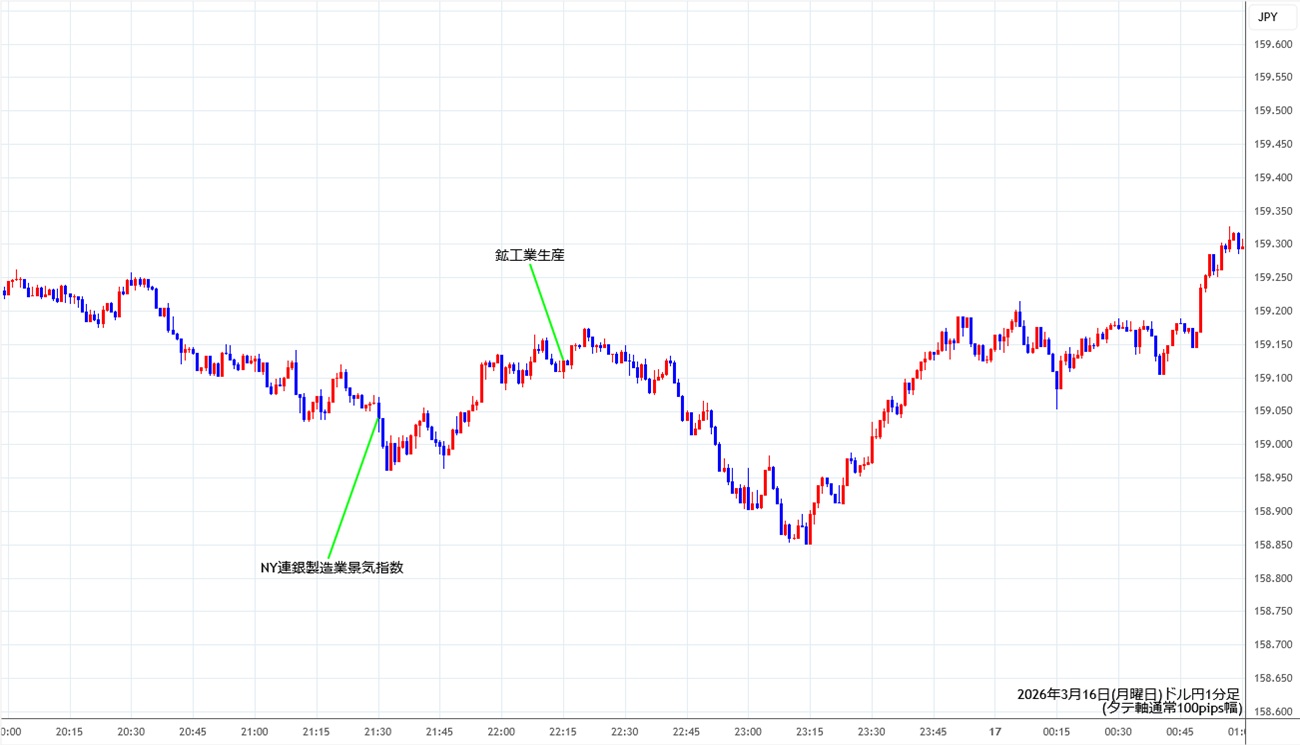Click the JPY currency label

[1267, 17]
